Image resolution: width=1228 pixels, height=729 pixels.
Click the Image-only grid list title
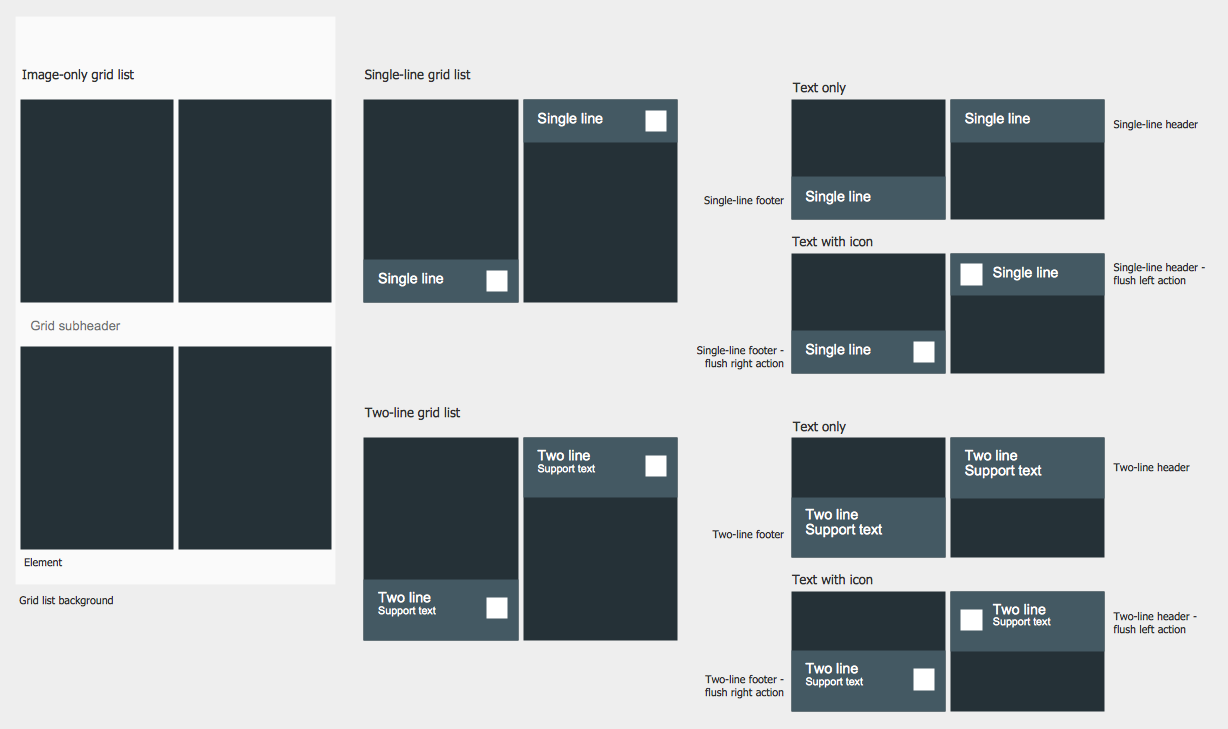(x=78, y=75)
